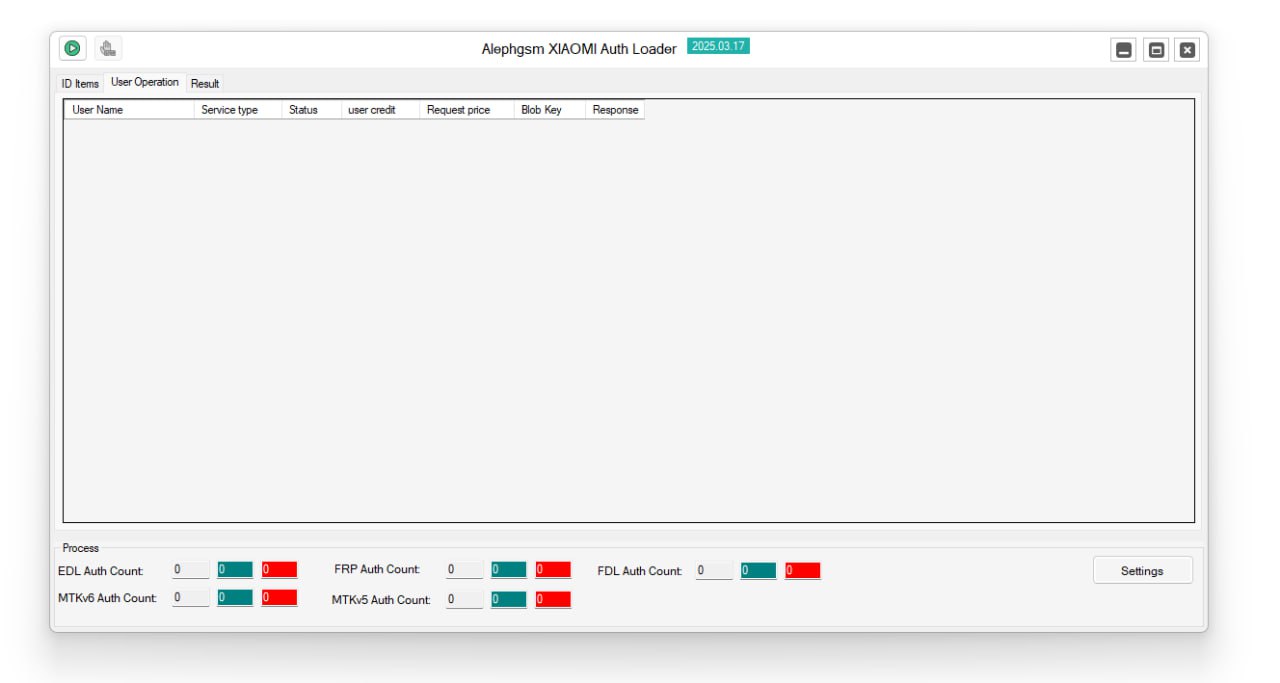Click the maximize window icon
This screenshot has height=683, width=1280.
[1156, 50]
